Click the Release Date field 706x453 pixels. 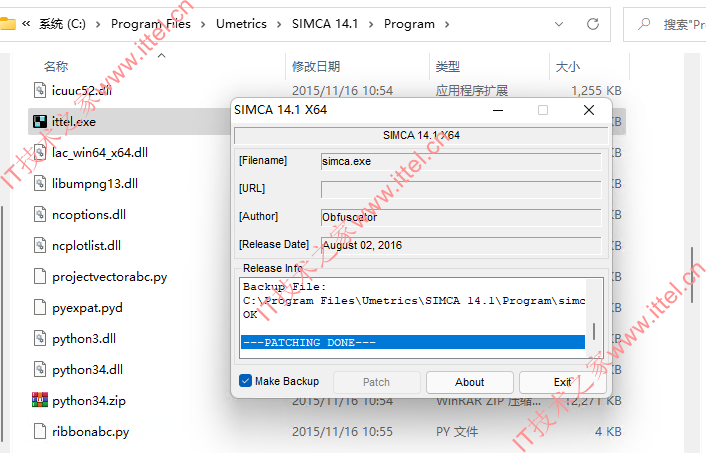click(x=461, y=245)
